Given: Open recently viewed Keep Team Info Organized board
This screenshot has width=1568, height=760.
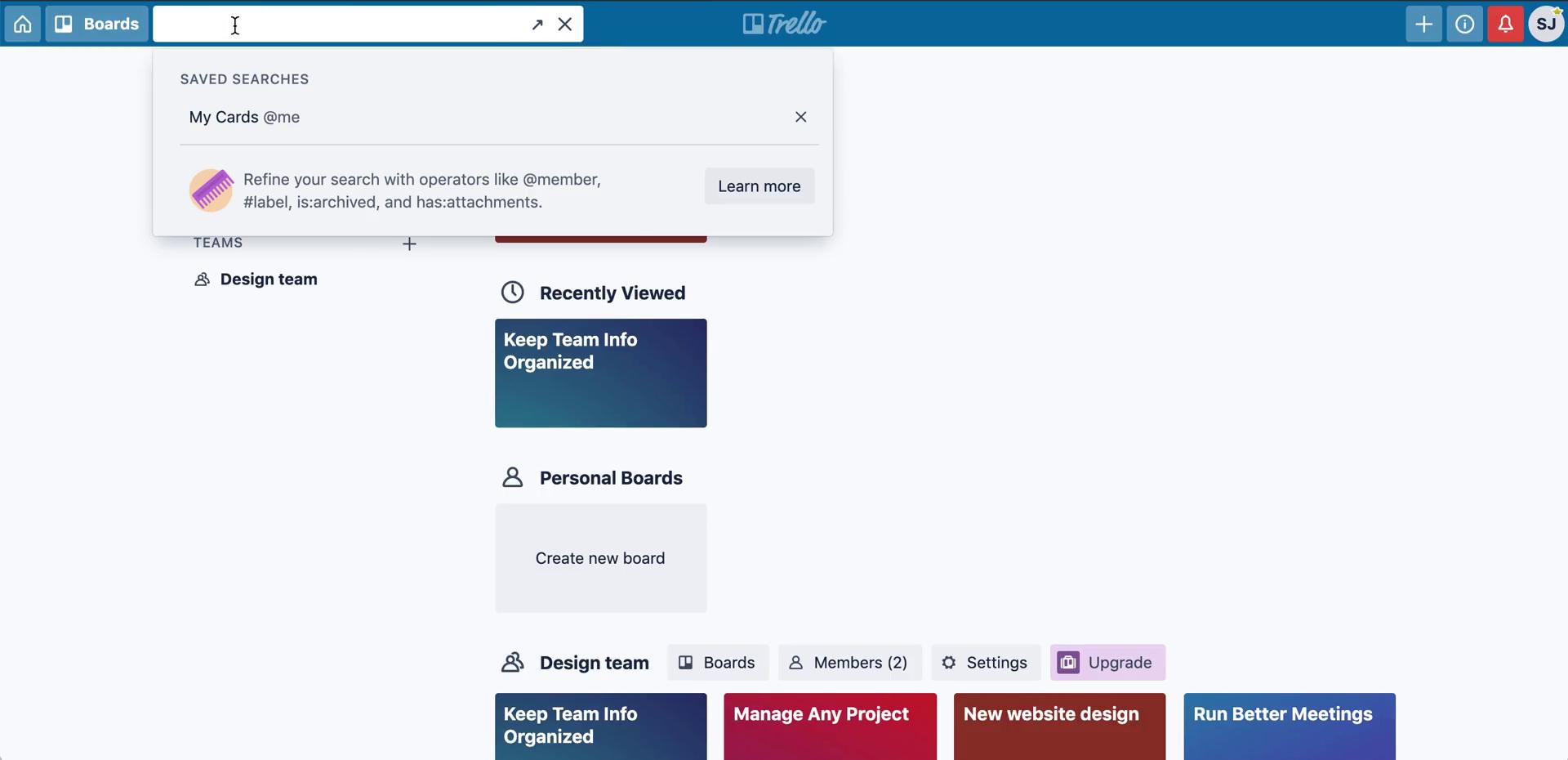Looking at the screenshot, I should [600, 373].
